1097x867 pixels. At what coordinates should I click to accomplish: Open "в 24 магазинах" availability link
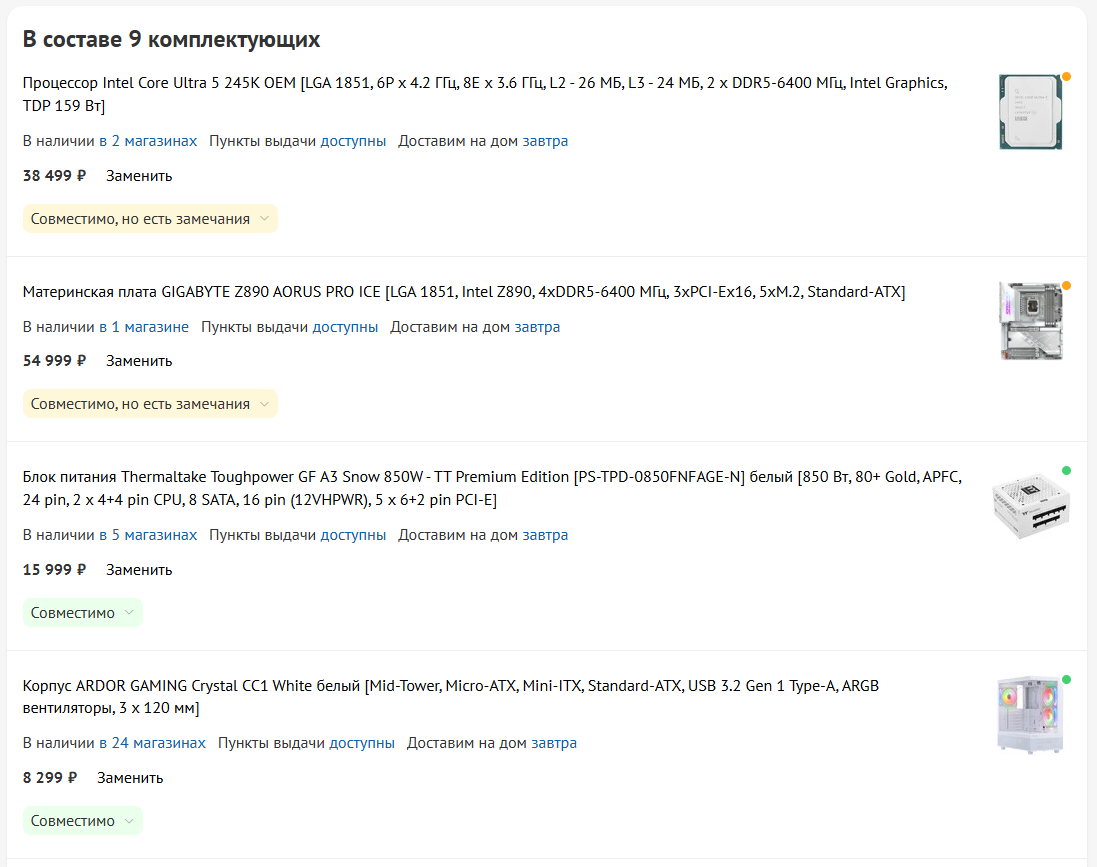coord(153,742)
